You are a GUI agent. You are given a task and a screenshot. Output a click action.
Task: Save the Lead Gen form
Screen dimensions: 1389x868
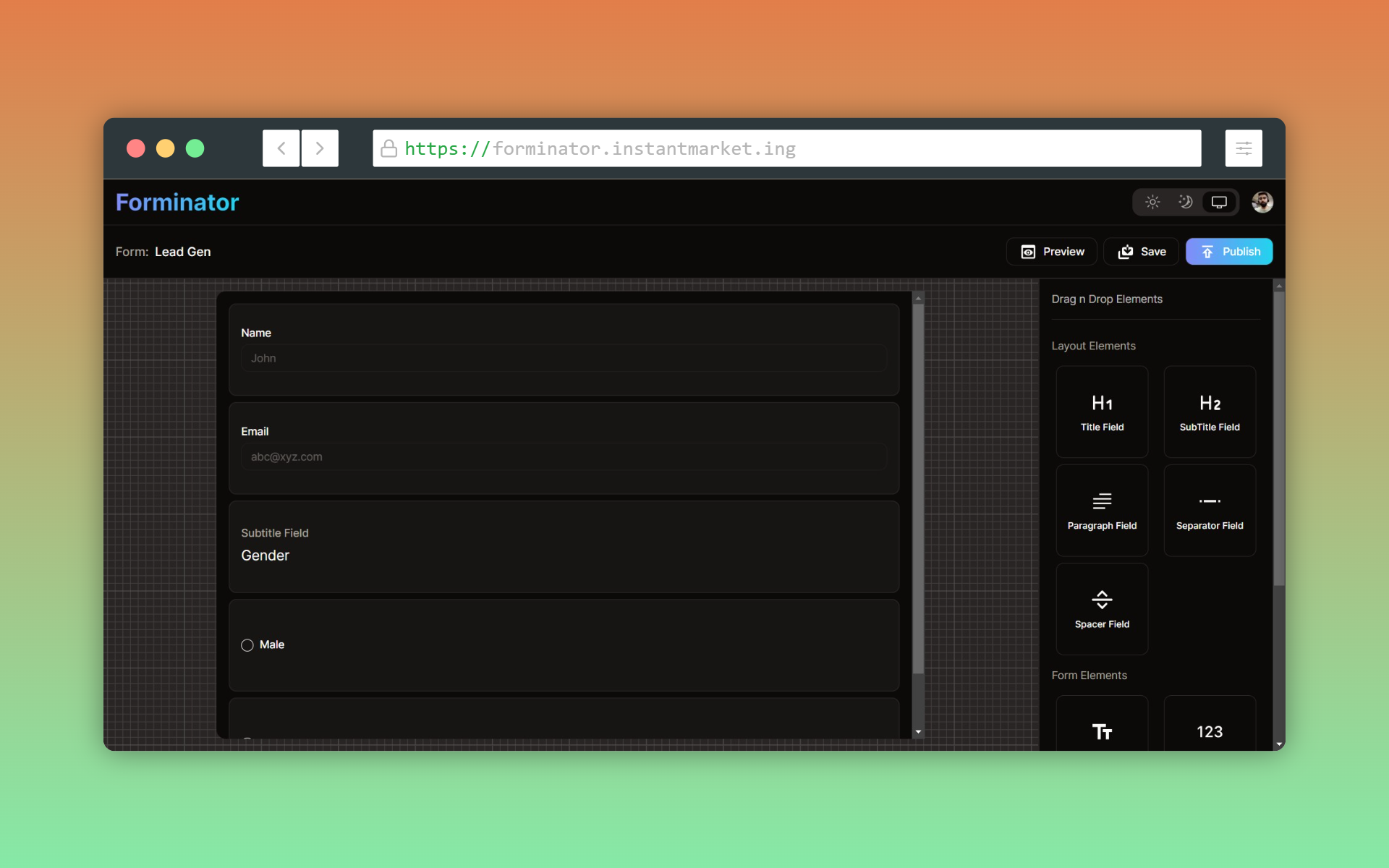[x=1141, y=252]
